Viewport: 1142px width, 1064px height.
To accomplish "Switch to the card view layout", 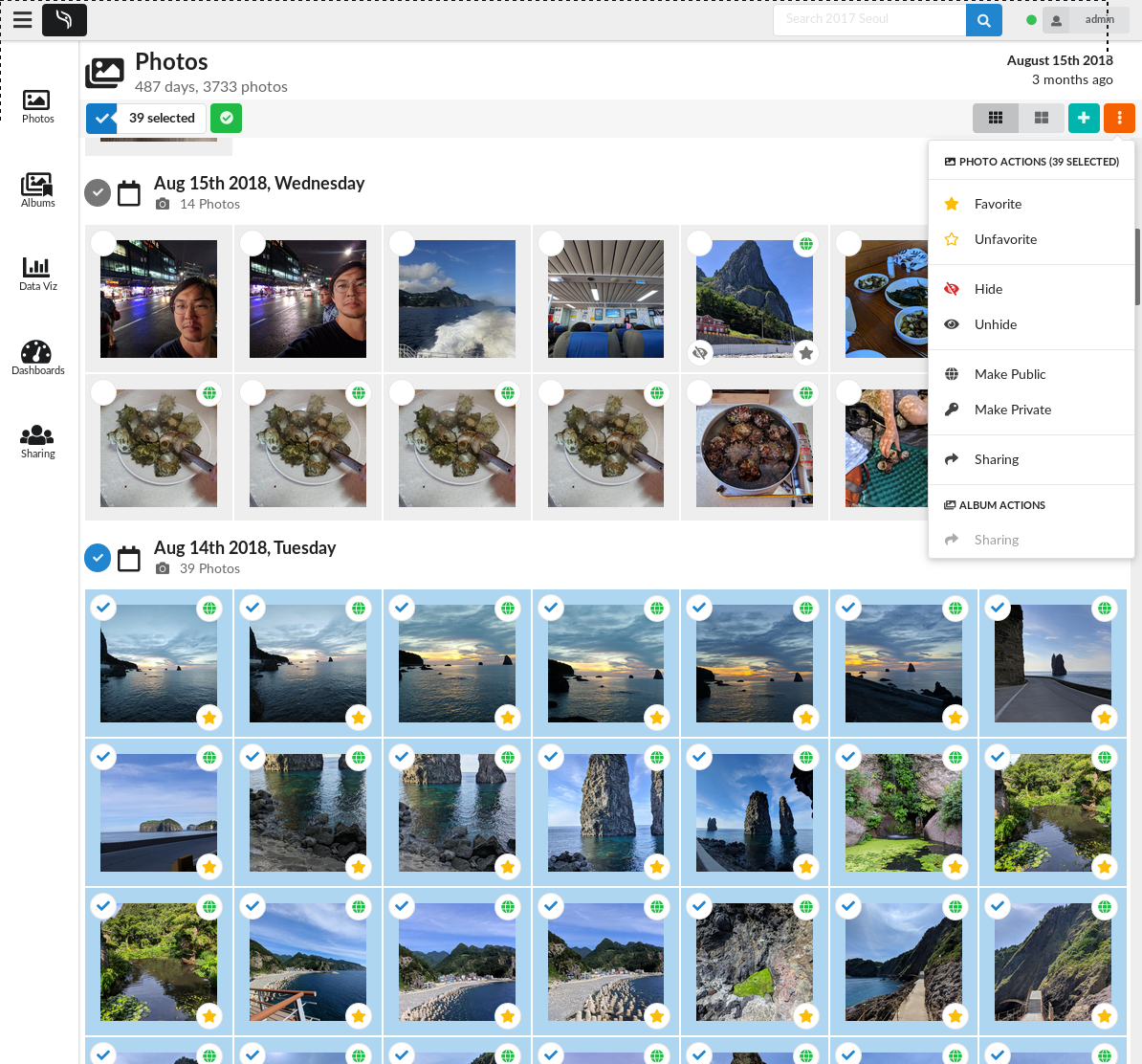I will tap(1041, 118).
